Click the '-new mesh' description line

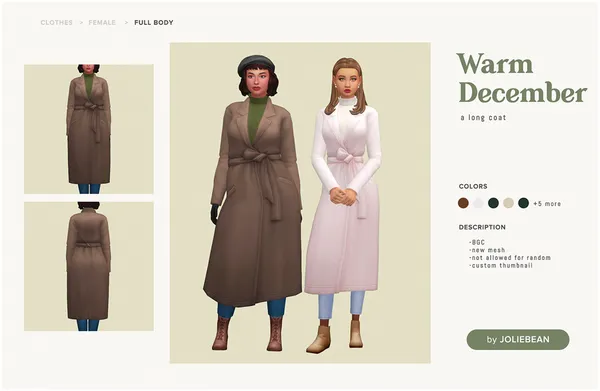(487, 250)
